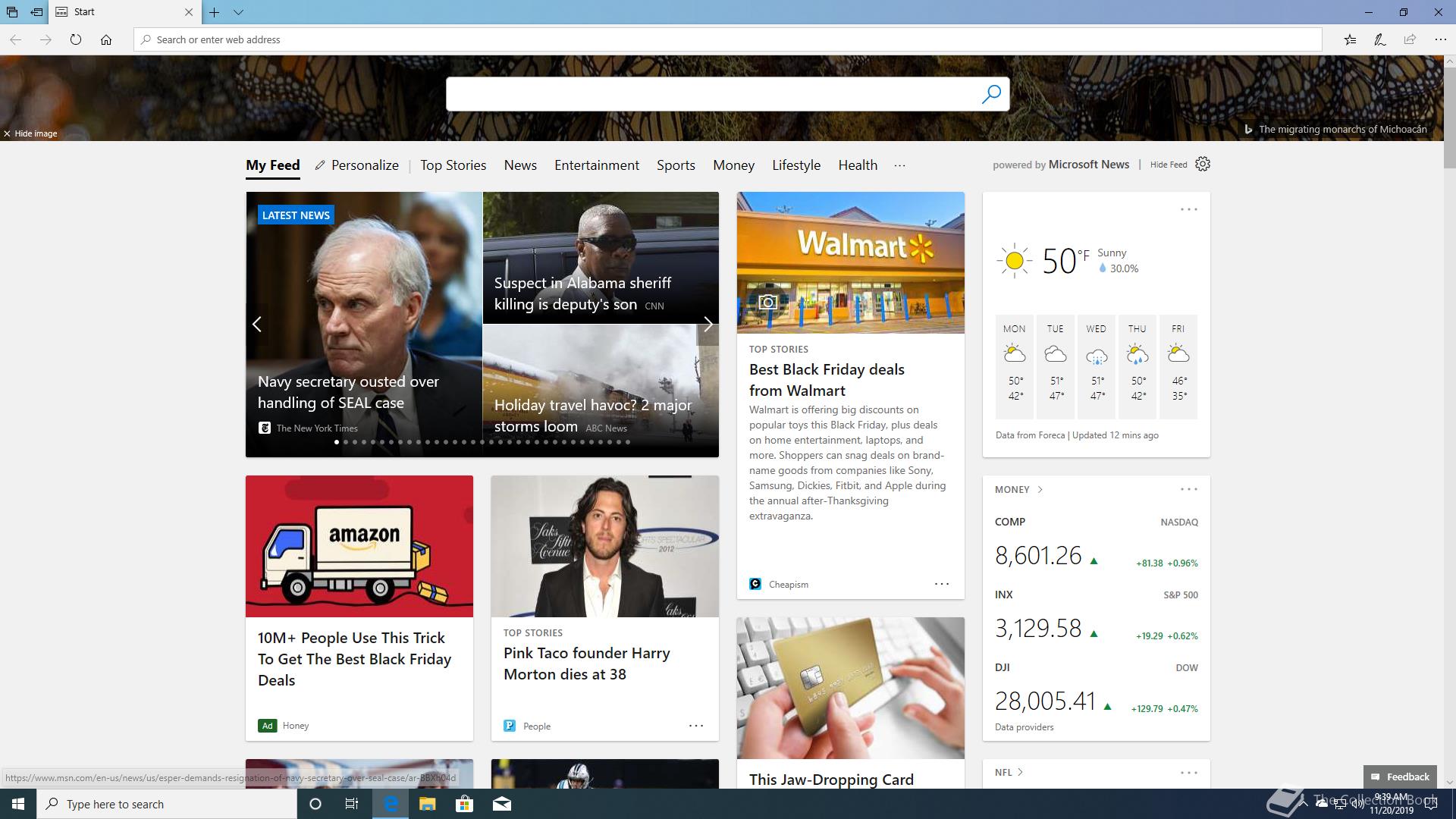
Task: Open the feed settings gear icon
Action: pos(1203,165)
